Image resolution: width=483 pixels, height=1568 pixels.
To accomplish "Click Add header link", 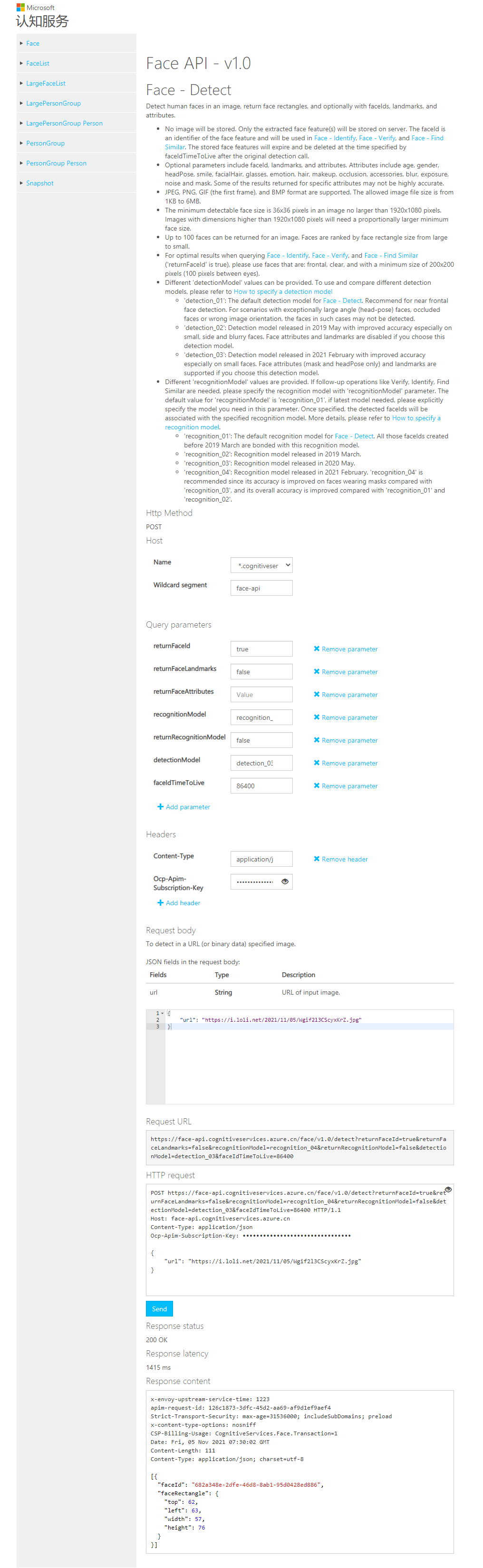I will [179, 903].
